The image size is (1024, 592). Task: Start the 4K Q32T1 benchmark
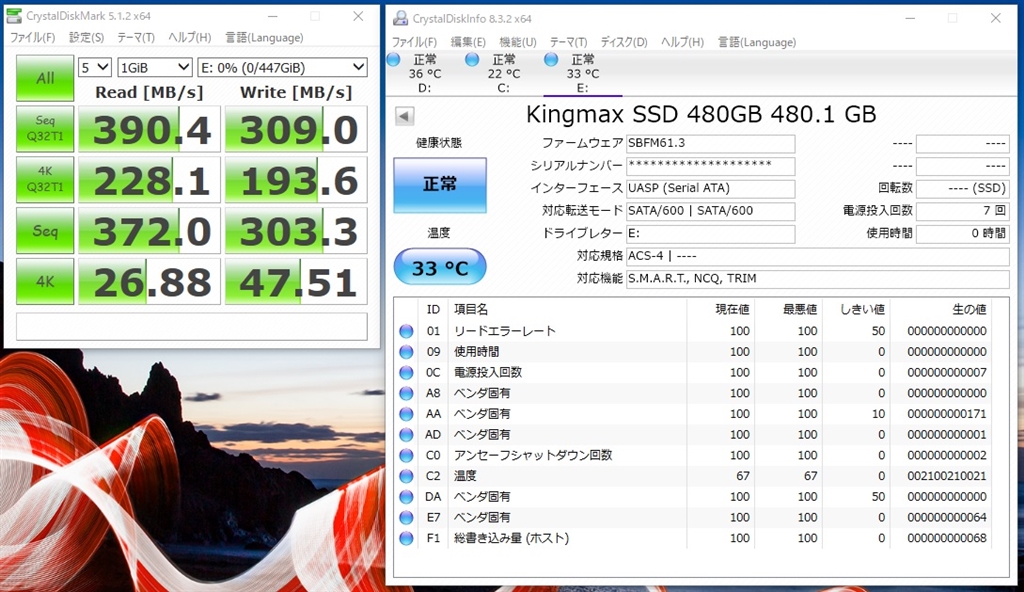tap(45, 180)
